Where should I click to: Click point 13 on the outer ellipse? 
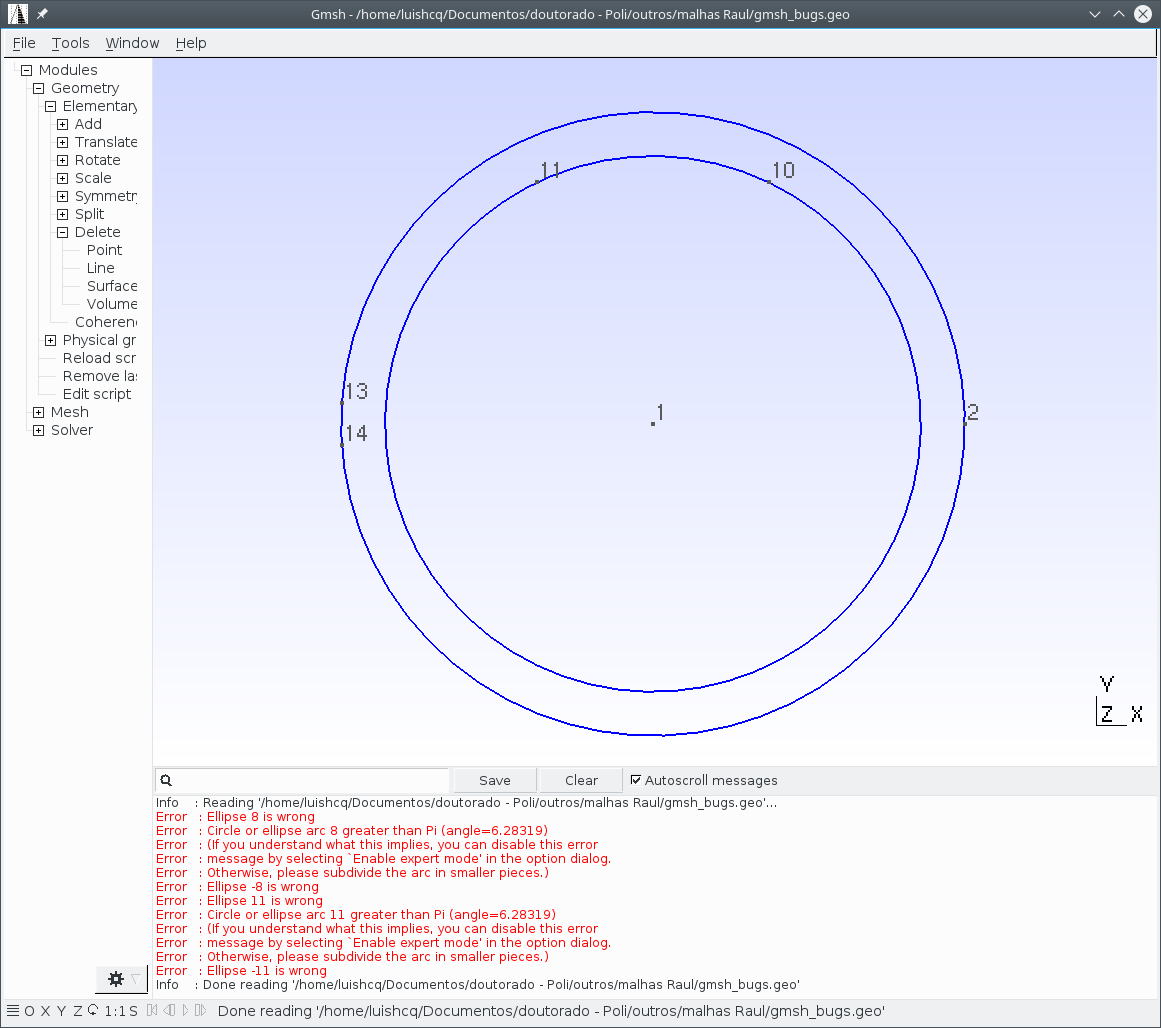[342, 402]
